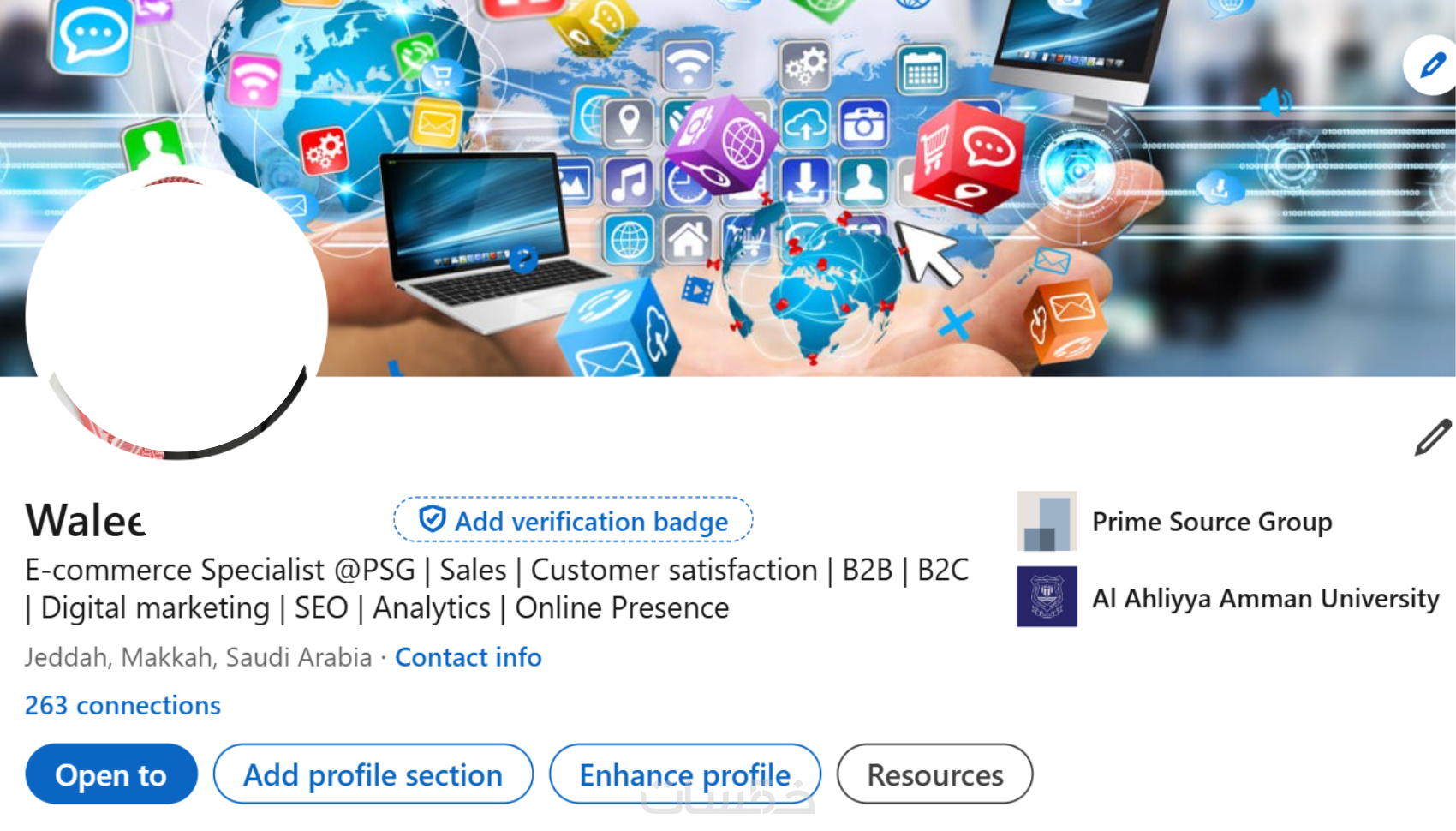Click Add profile section button
This screenshot has width=1456, height=831.
pos(373,774)
